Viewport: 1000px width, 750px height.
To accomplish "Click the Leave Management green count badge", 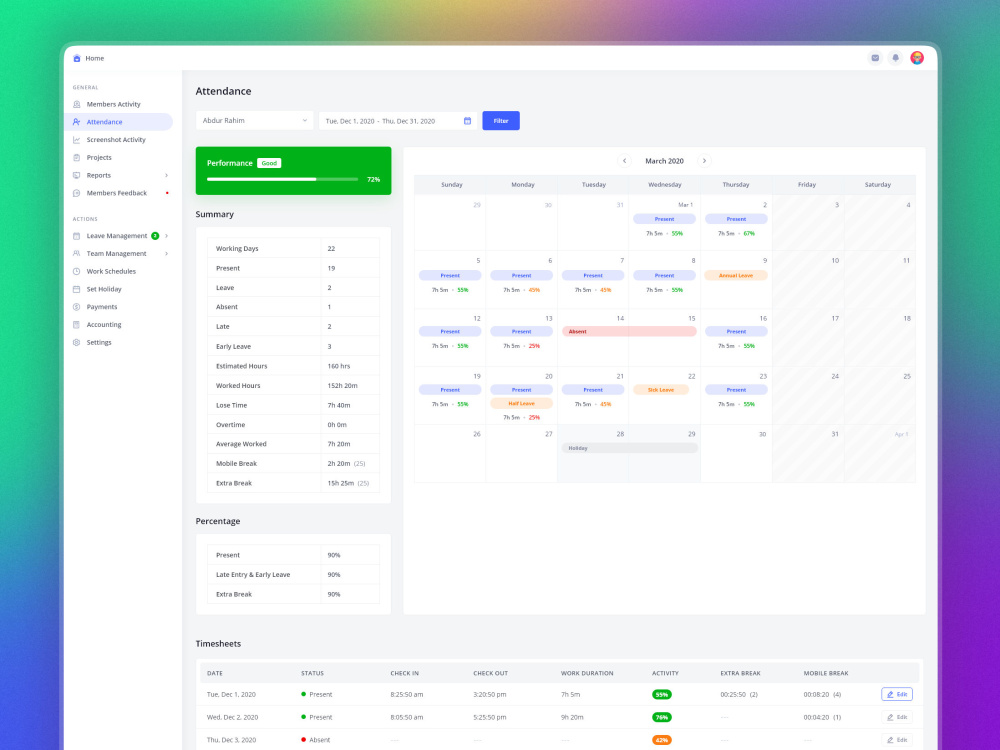I will click(155, 236).
